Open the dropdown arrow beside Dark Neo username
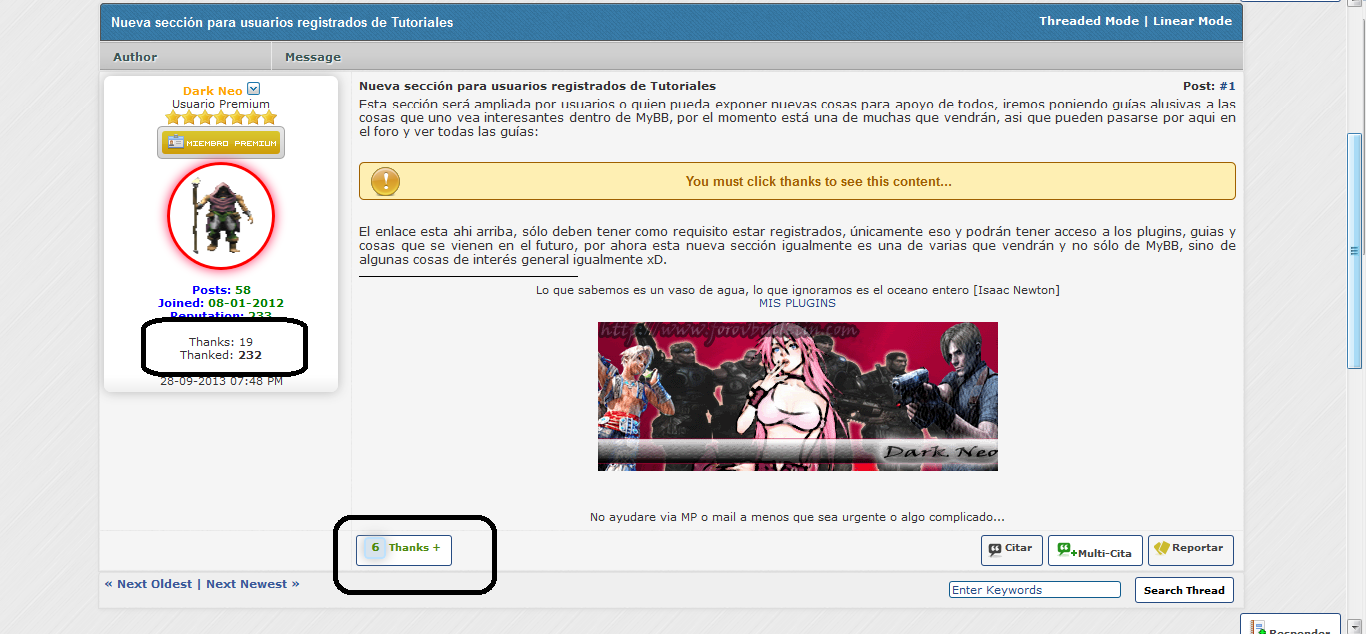1366x634 pixels. 253,90
